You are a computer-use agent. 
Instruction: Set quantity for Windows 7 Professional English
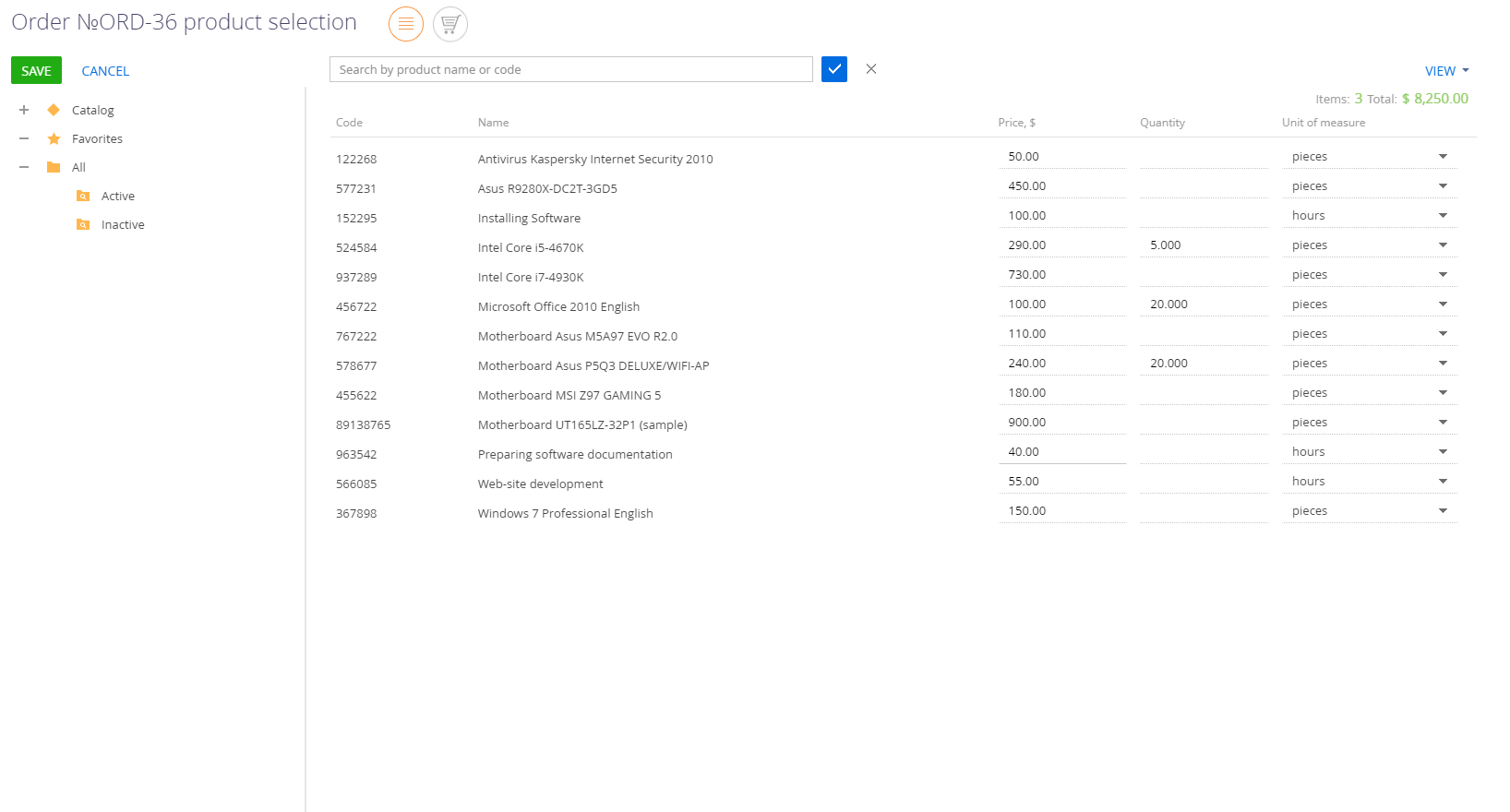(x=1204, y=511)
